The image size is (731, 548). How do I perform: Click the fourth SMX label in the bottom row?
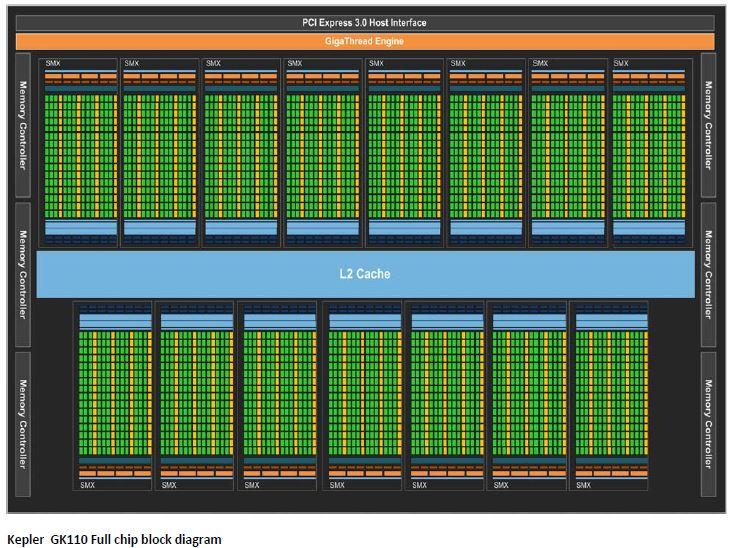[x=337, y=485]
